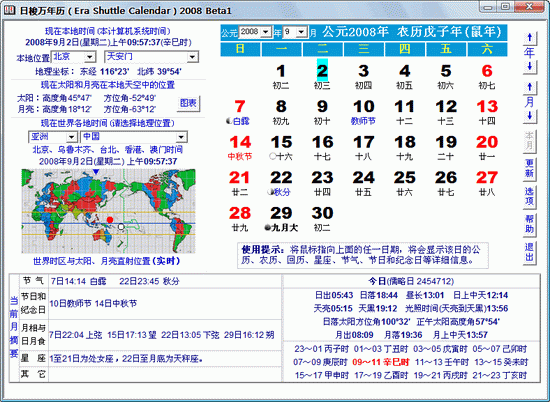Click the 日 Sunday column header
This screenshot has width=550, height=402.
[240, 49]
